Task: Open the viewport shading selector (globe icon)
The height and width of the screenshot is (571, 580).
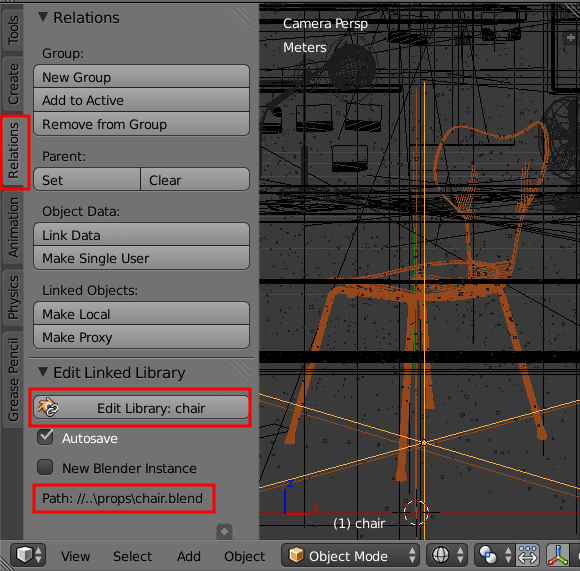Action: coord(447,555)
